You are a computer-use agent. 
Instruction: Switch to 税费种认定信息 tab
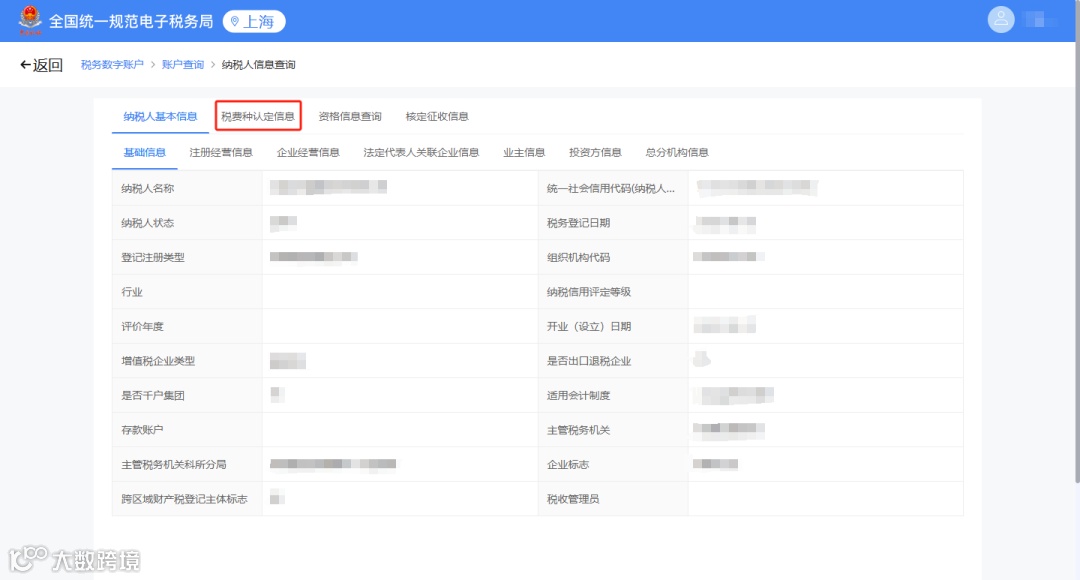pos(258,116)
